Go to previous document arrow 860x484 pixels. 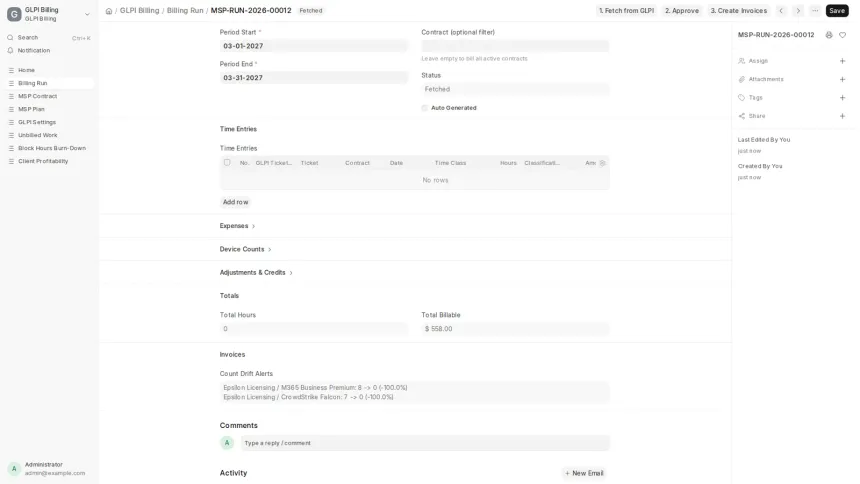coord(781,10)
